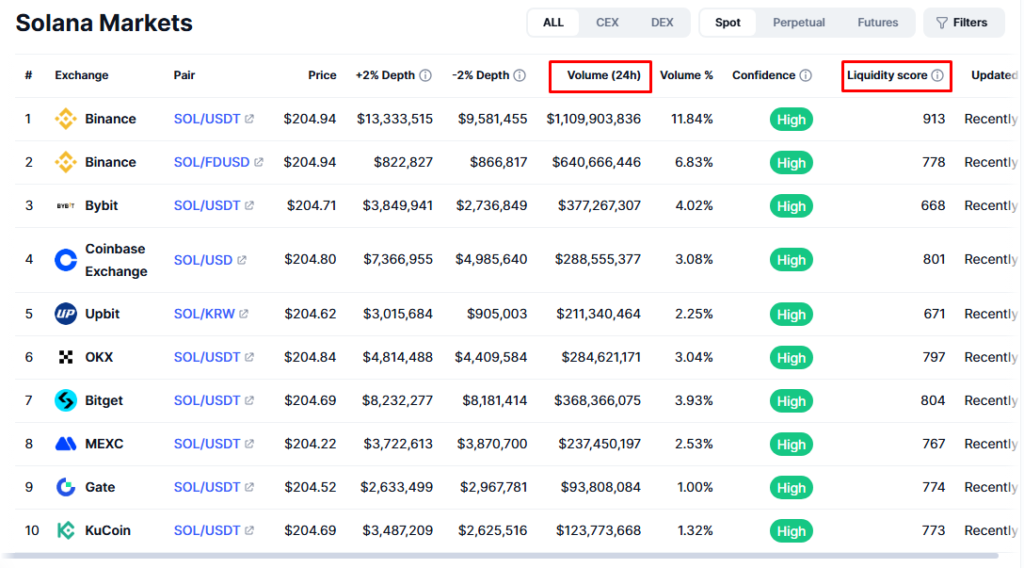Select the Spot market tab
1024x568 pixels.
(728, 23)
